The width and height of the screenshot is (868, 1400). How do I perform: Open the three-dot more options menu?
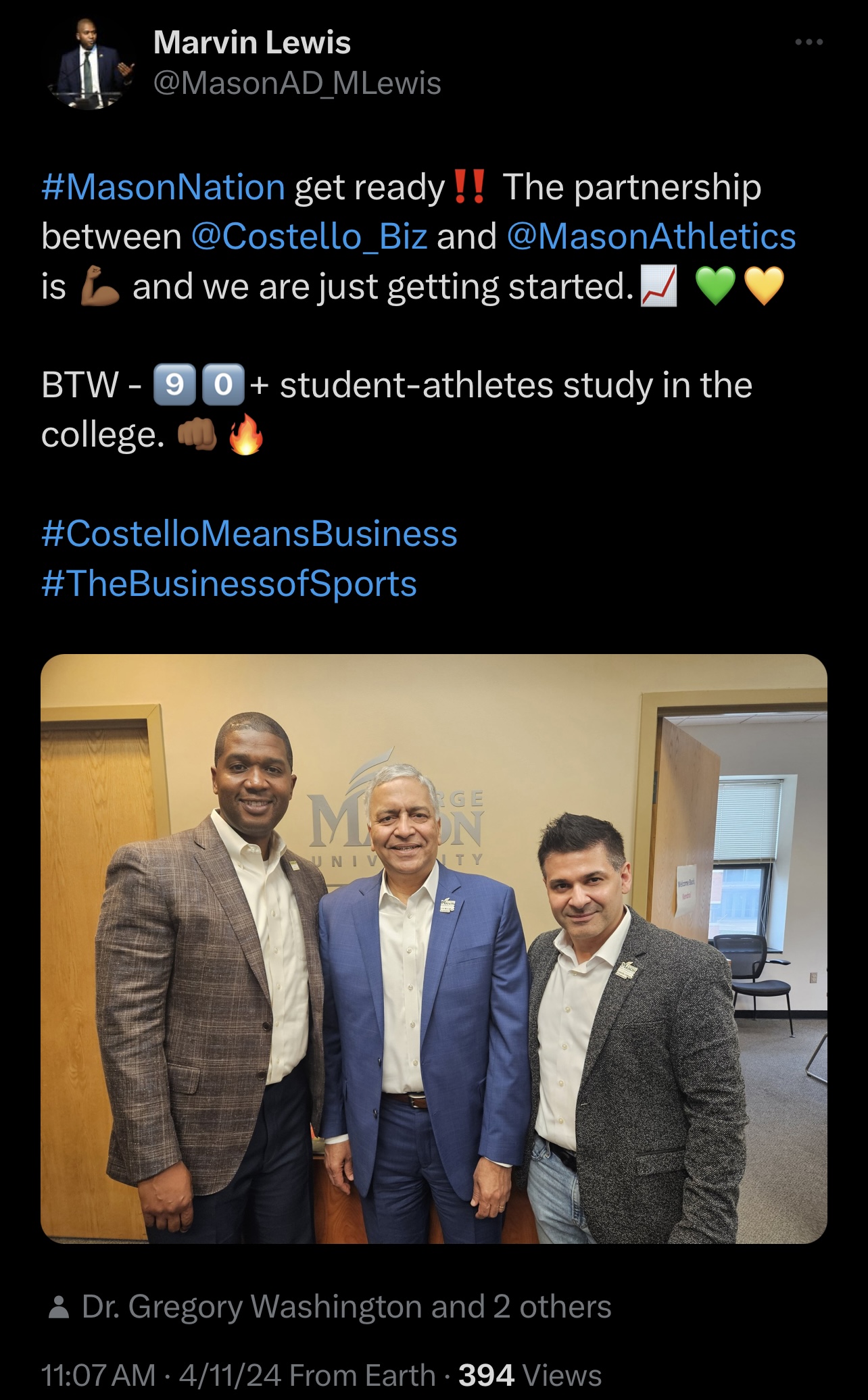click(809, 42)
